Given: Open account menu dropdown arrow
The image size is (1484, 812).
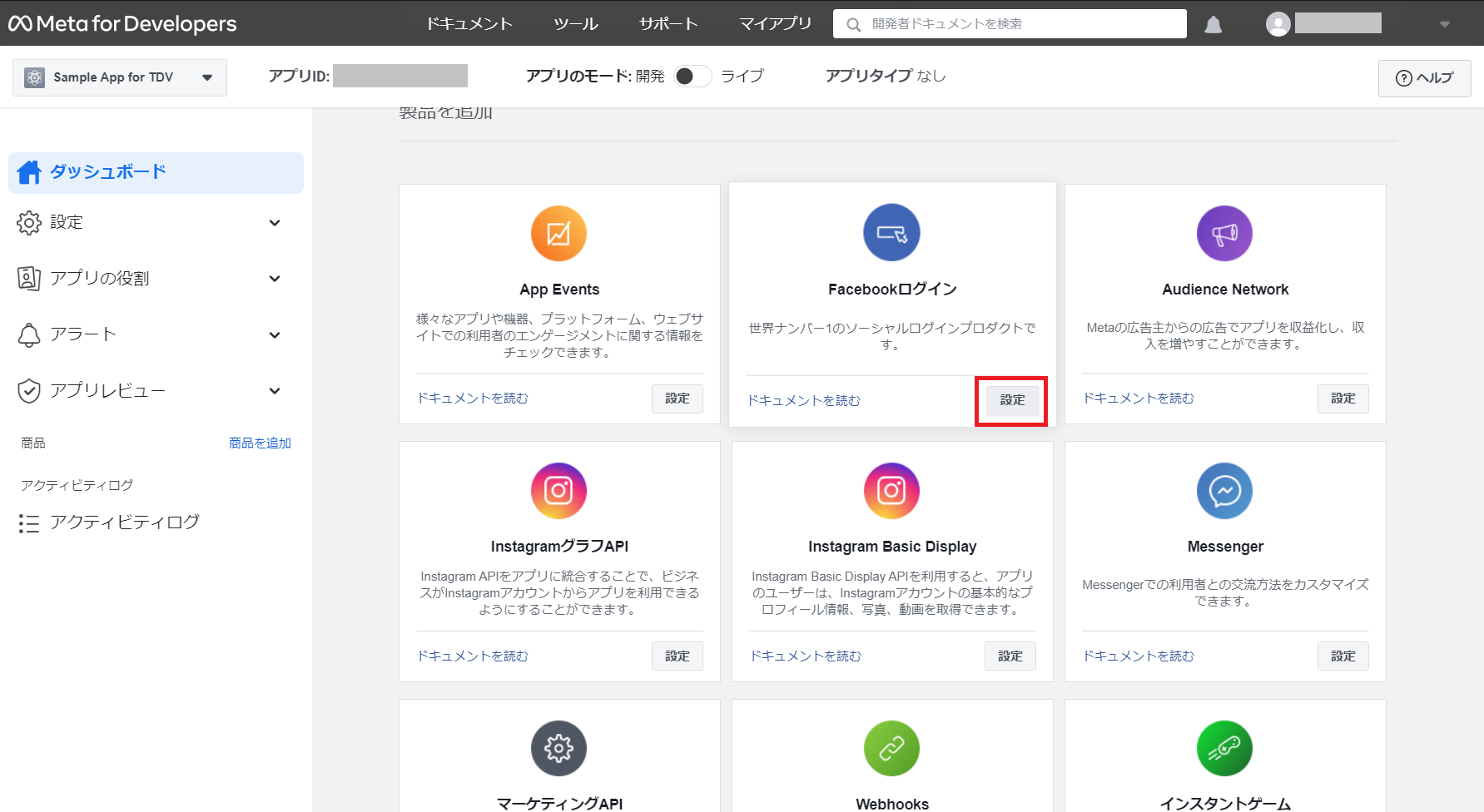Looking at the screenshot, I should [1445, 24].
